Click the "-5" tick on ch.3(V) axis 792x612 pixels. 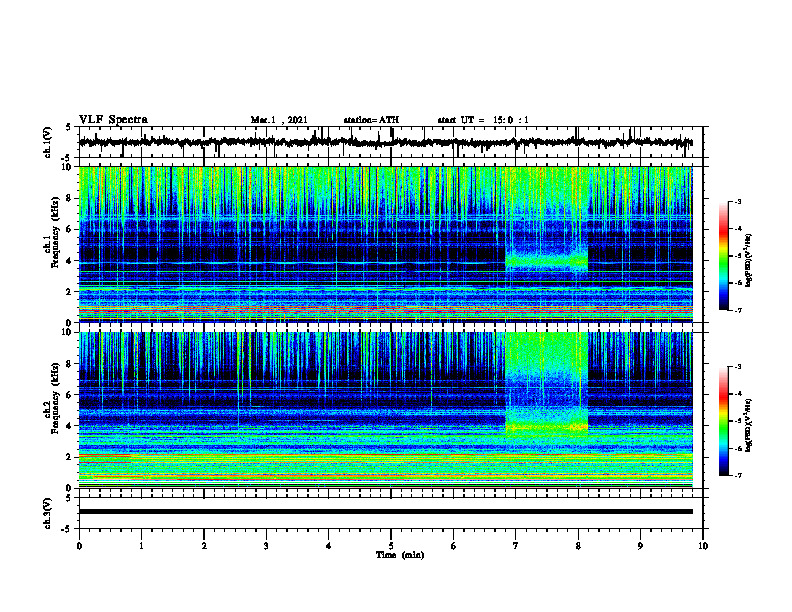(67, 528)
